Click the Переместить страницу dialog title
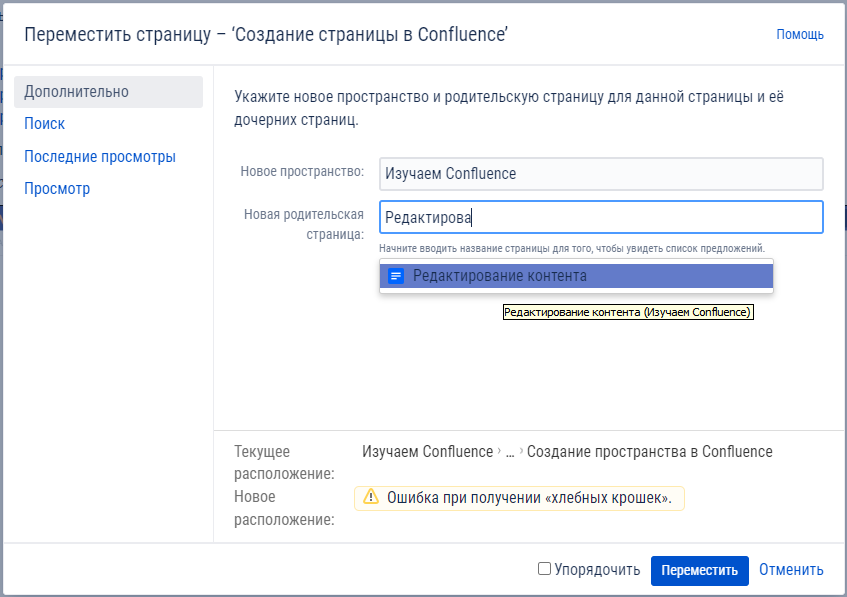This screenshot has width=847, height=597. pyautogui.click(x=267, y=34)
